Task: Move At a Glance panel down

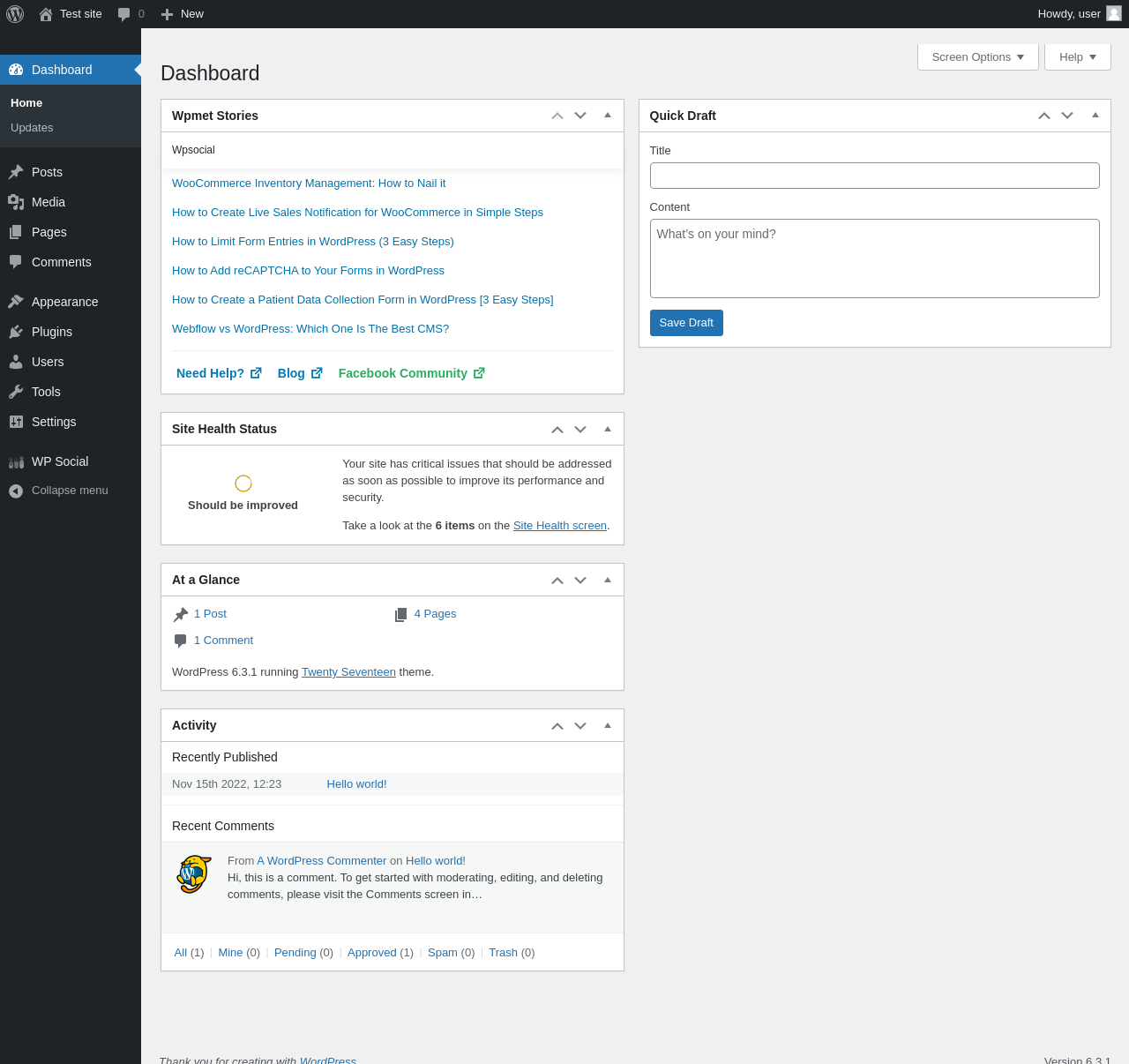Action: pos(580,580)
